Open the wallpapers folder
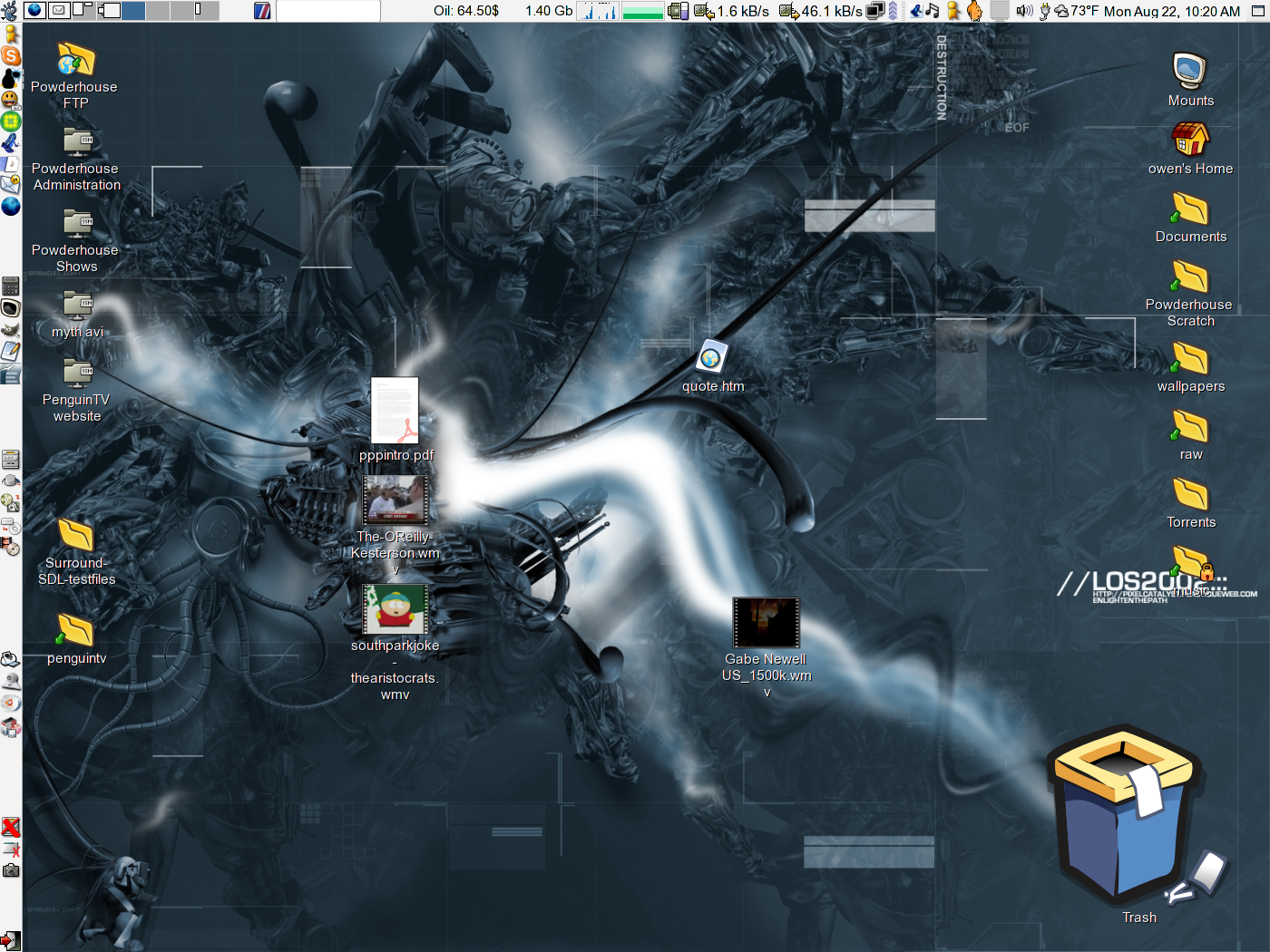This screenshot has height=952, width=1270. pos(1190,358)
